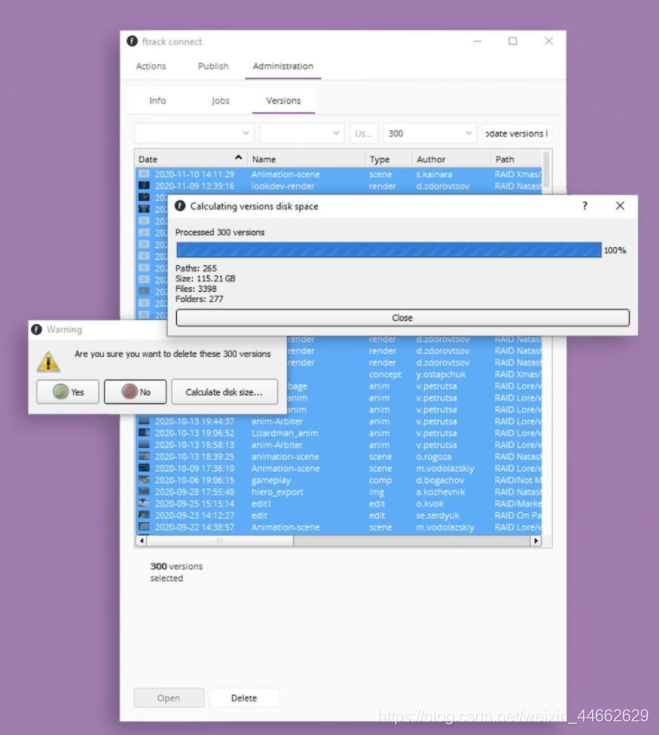Image resolution: width=659 pixels, height=735 pixels.
Task: Sort by the Date column arrow
Action: 238,158
